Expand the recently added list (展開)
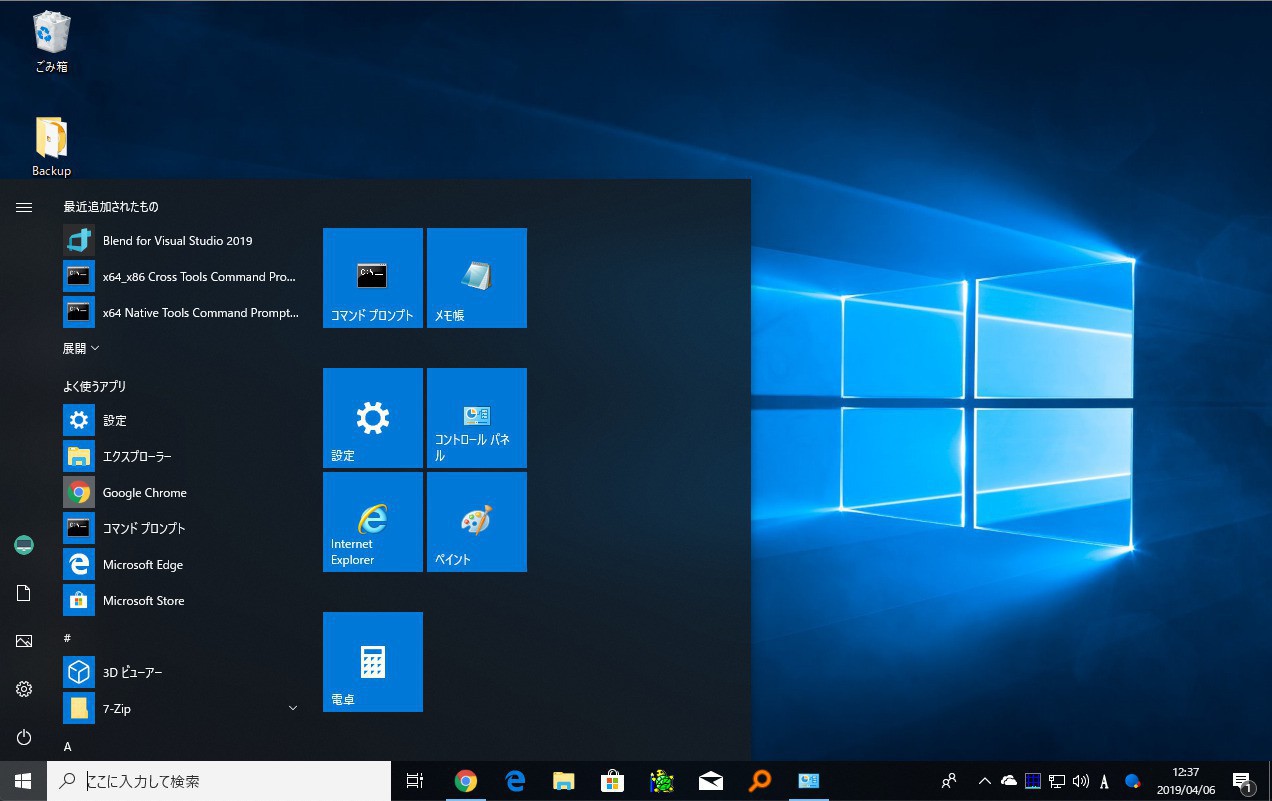The height and width of the screenshot is (801, 1272). tap(81, 348)
